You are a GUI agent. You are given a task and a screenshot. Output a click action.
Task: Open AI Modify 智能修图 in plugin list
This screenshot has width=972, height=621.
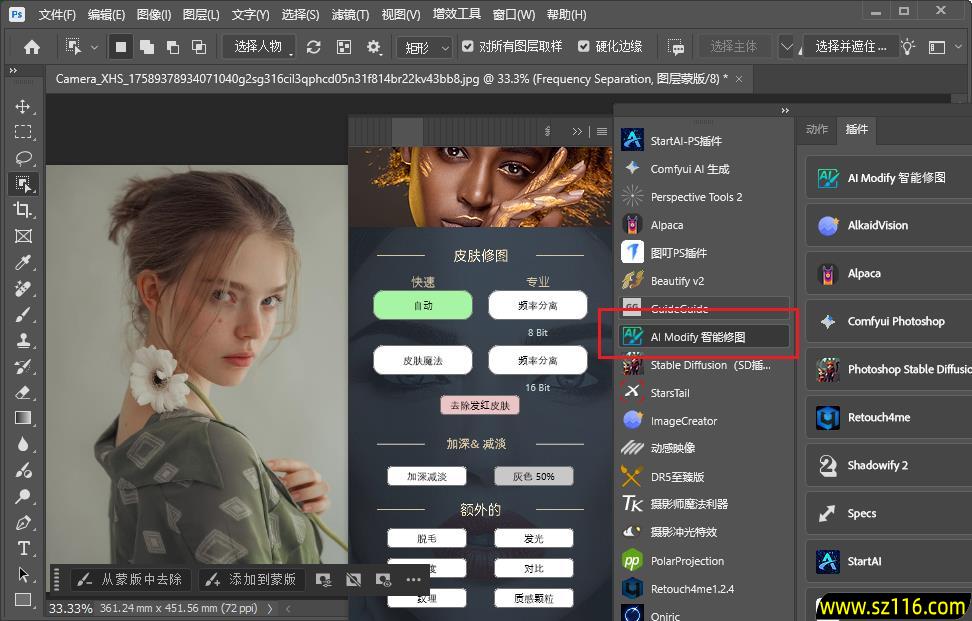click(697, 337)
